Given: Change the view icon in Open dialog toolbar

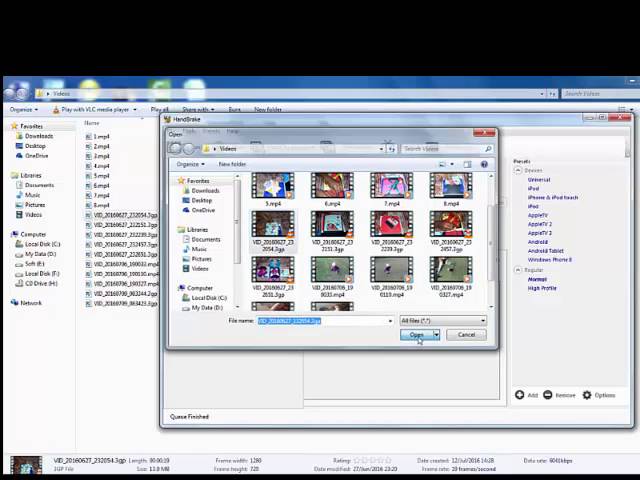Looking at the screenshot, I should 442,164.
